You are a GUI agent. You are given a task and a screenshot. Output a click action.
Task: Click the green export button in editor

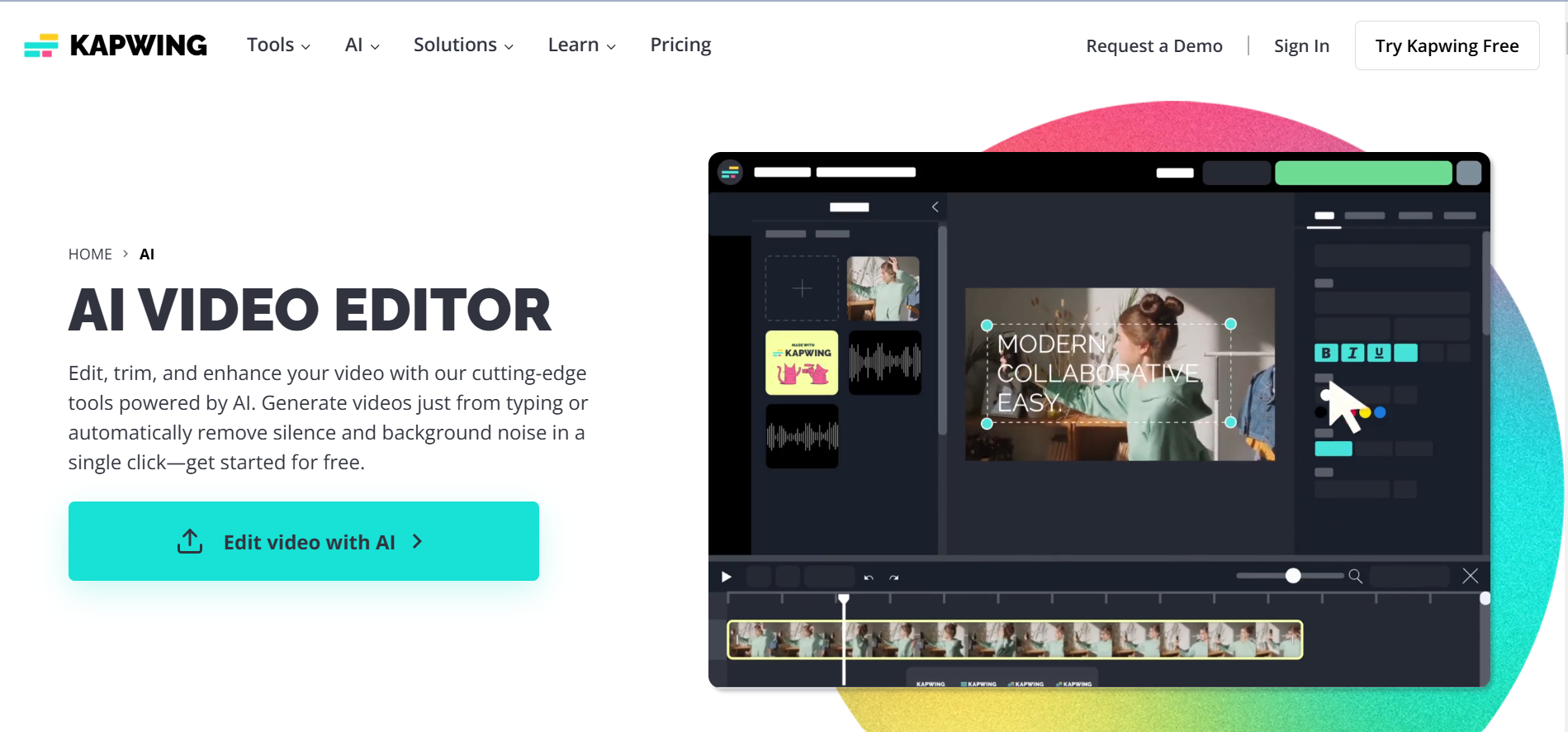tap(1363, 173)
